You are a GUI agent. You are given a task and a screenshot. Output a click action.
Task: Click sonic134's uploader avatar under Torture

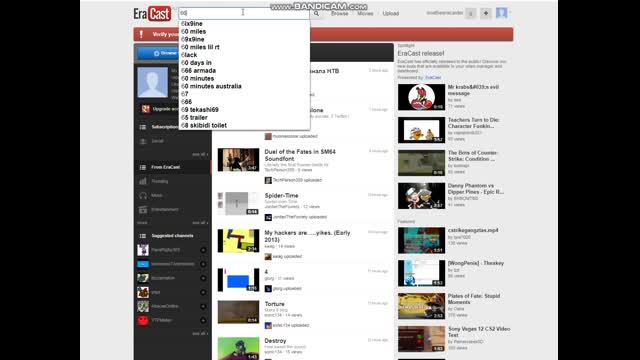pos(268,325)
